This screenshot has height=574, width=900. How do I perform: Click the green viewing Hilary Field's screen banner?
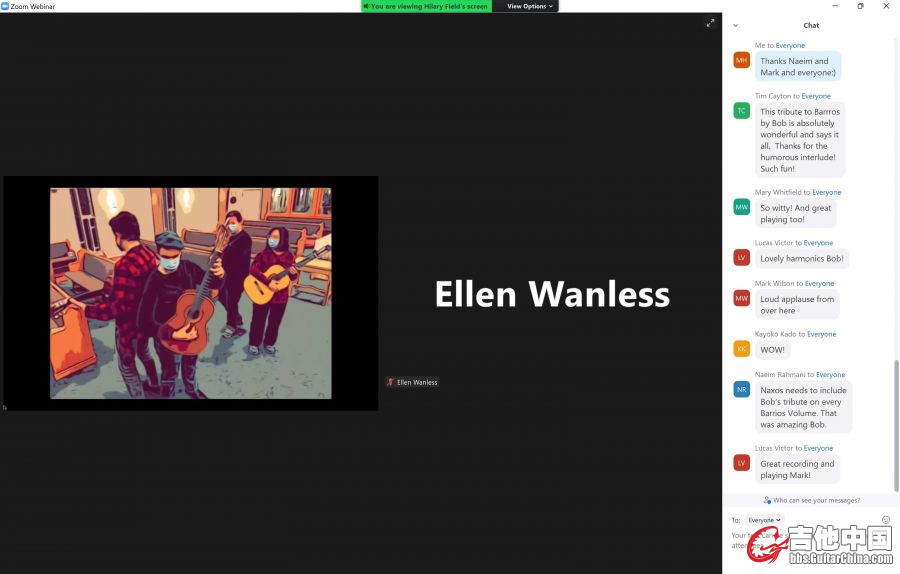pyautogui.click(x=426, y=6)
